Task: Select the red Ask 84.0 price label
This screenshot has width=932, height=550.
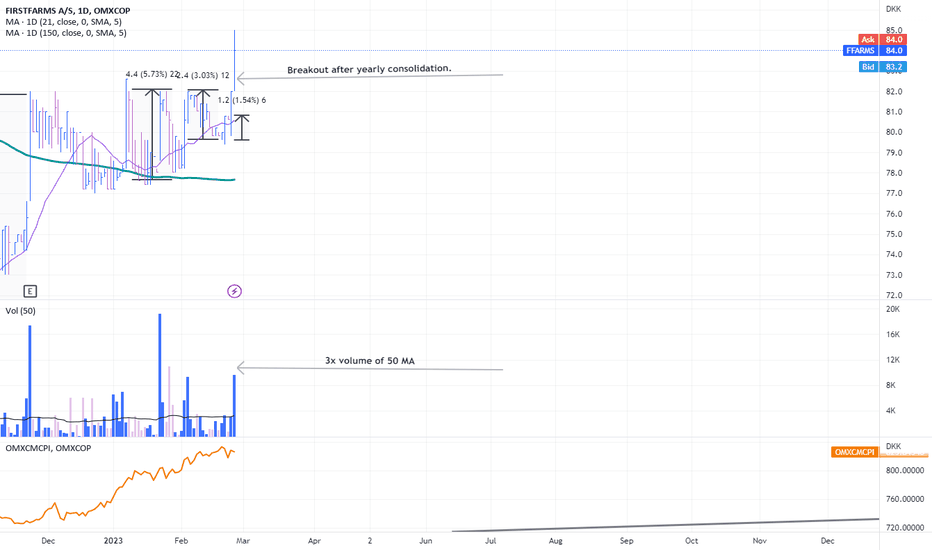Action: click(883, 39)
